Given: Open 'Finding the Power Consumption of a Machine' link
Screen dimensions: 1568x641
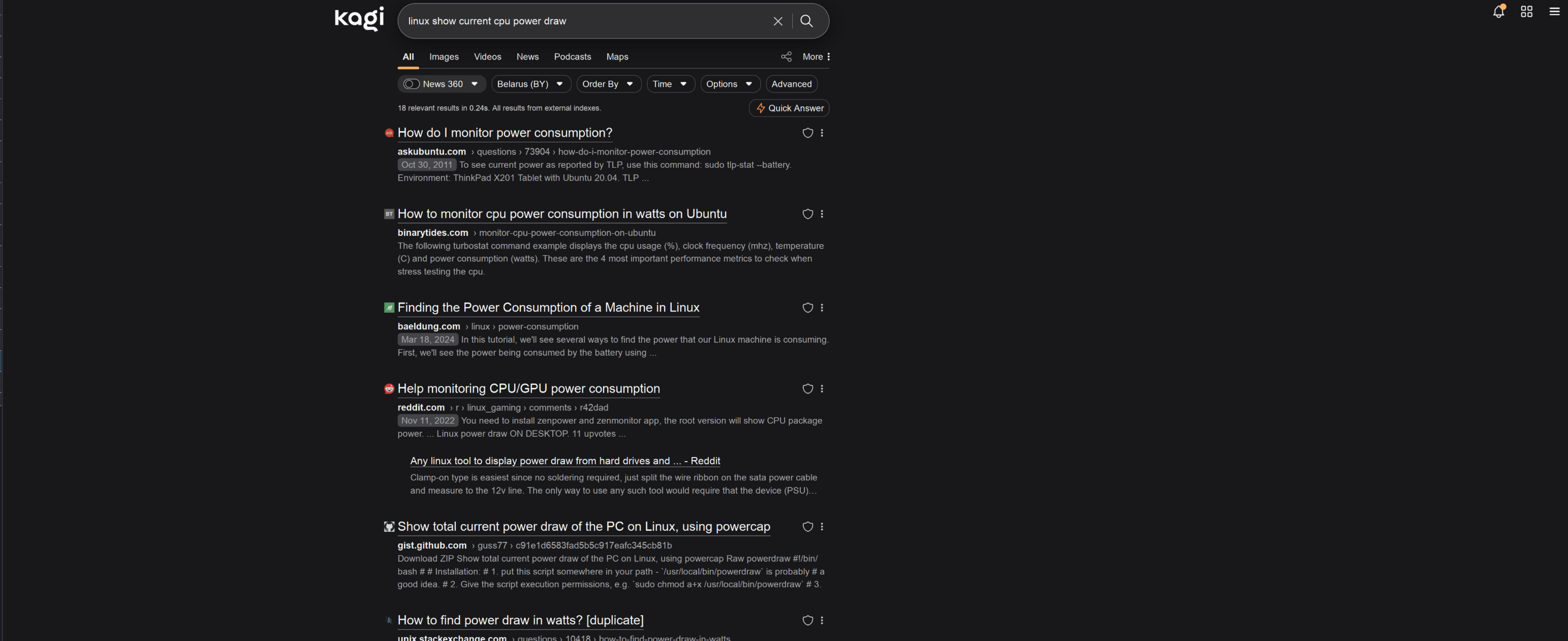Looking at the screenshot, I should point(548,308).
